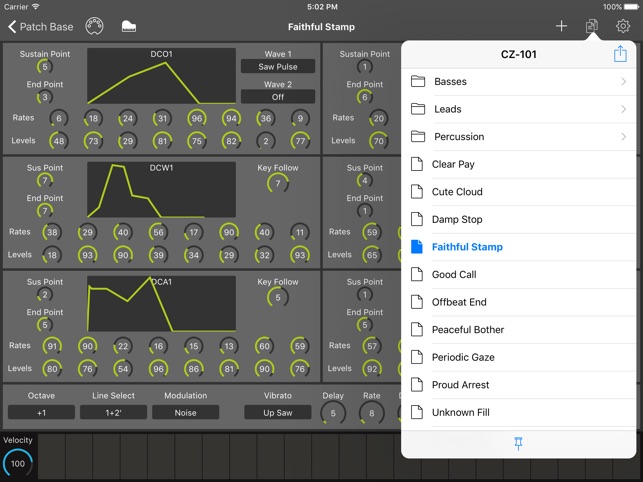Go back to Patch Base

[x=41, y=27]
